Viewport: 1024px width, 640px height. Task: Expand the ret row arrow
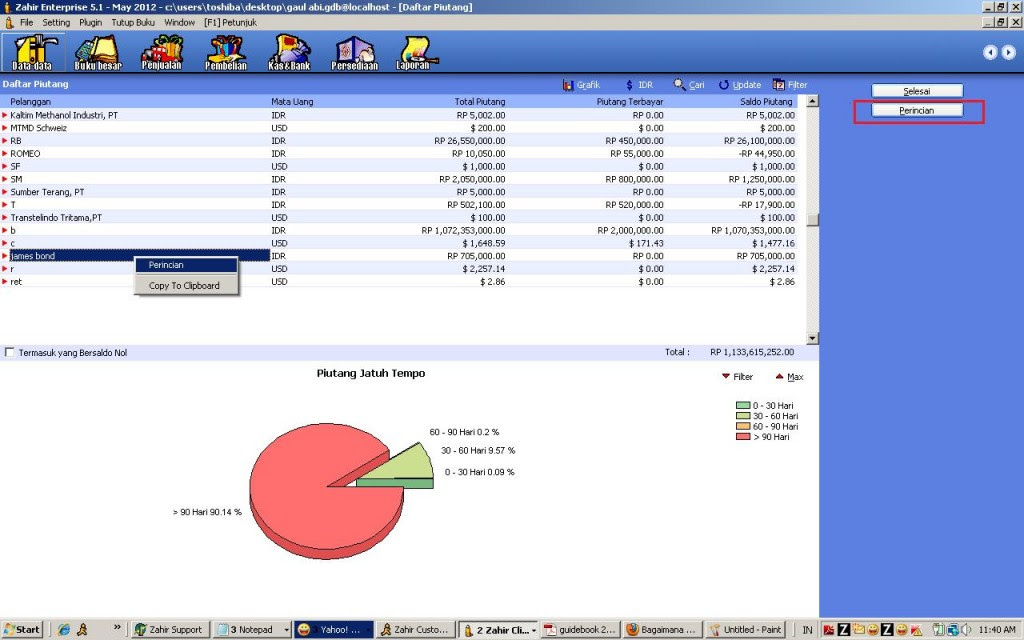click(5, 281)
